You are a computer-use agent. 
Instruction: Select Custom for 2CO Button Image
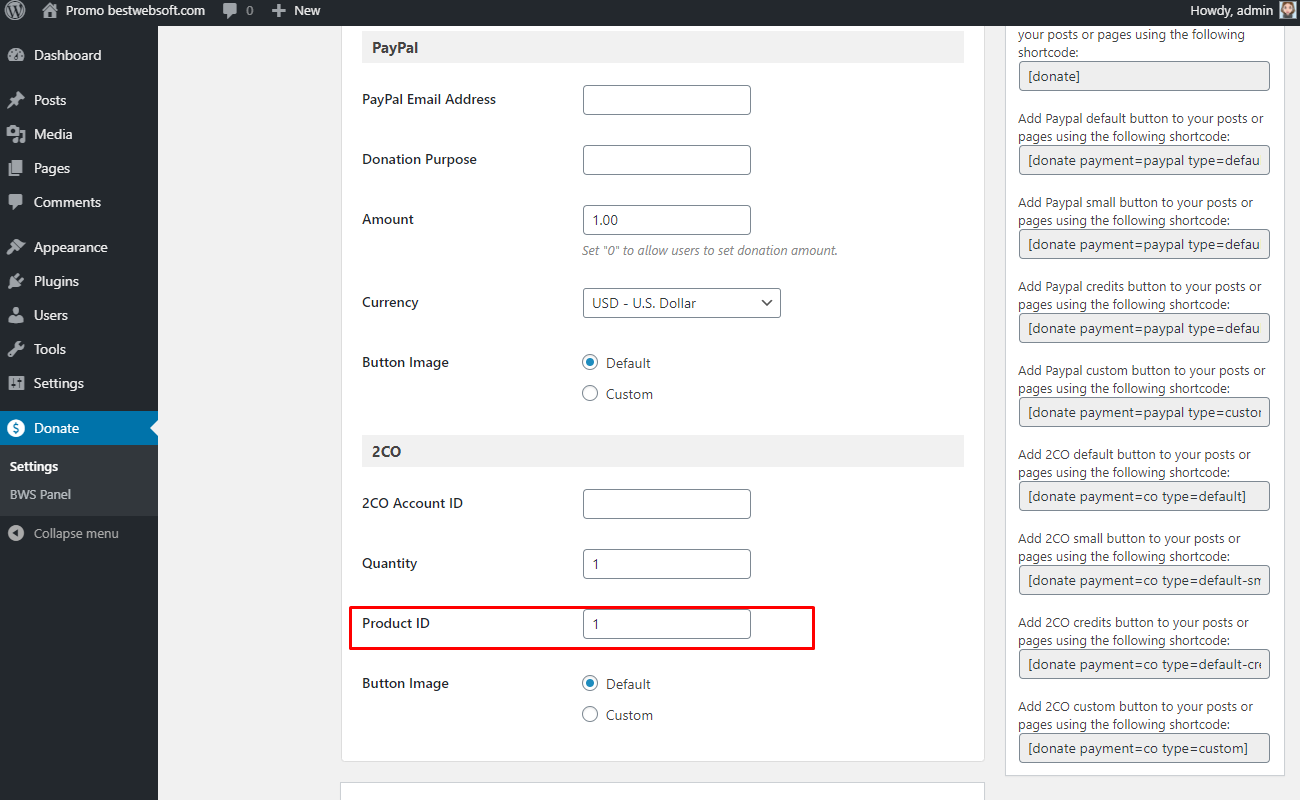point(590,715)
